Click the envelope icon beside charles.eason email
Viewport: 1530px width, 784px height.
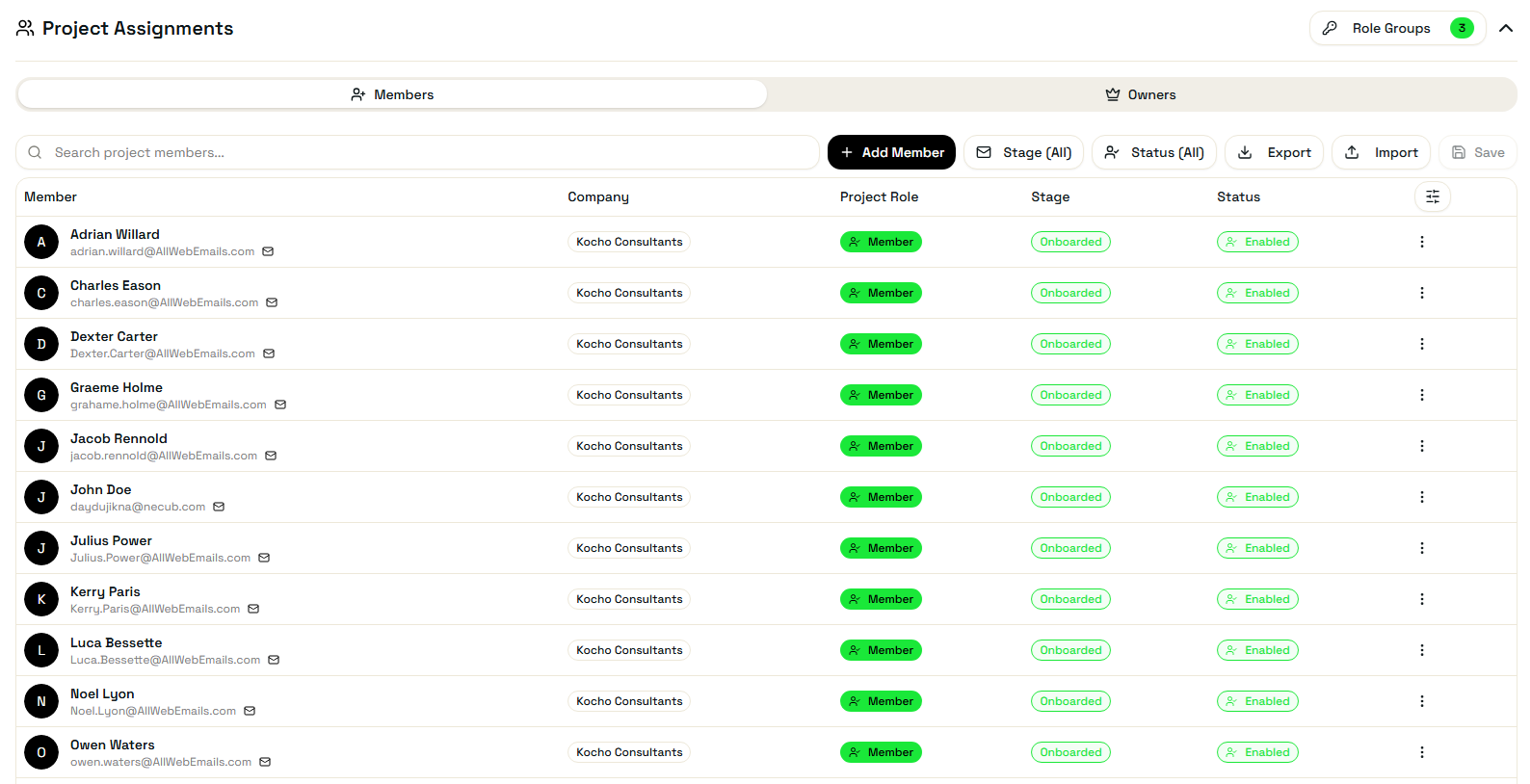tap(272, 302)
